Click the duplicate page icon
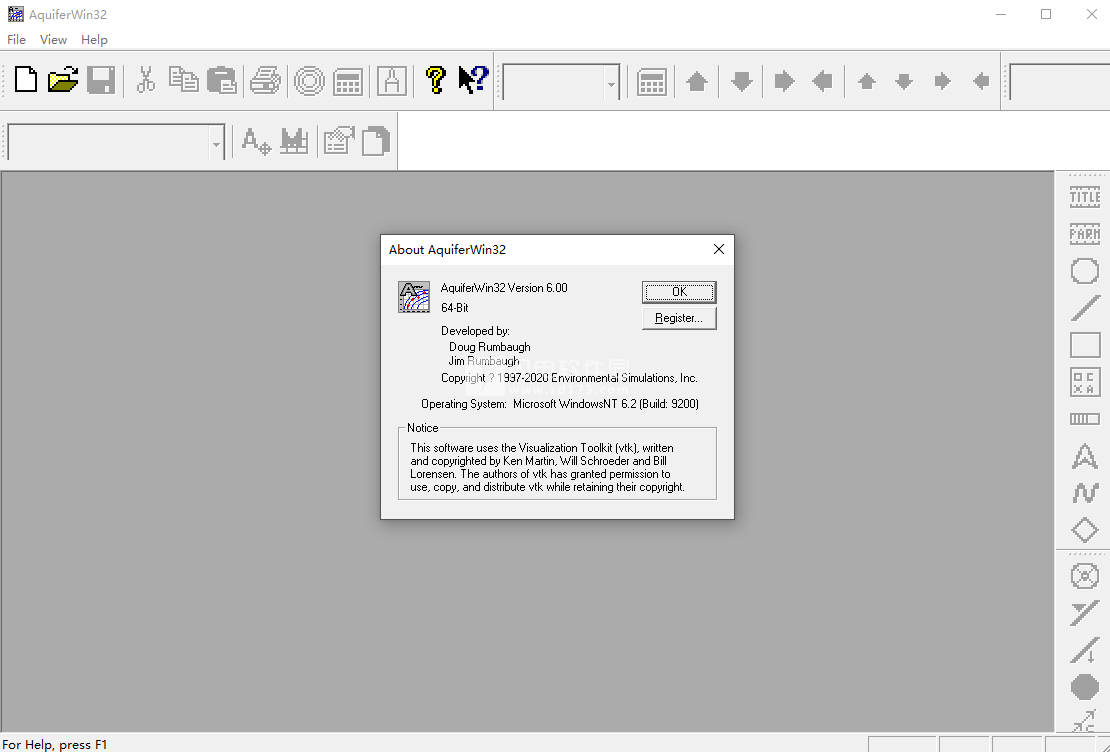 pyautogui.click(x=376, y=141)
